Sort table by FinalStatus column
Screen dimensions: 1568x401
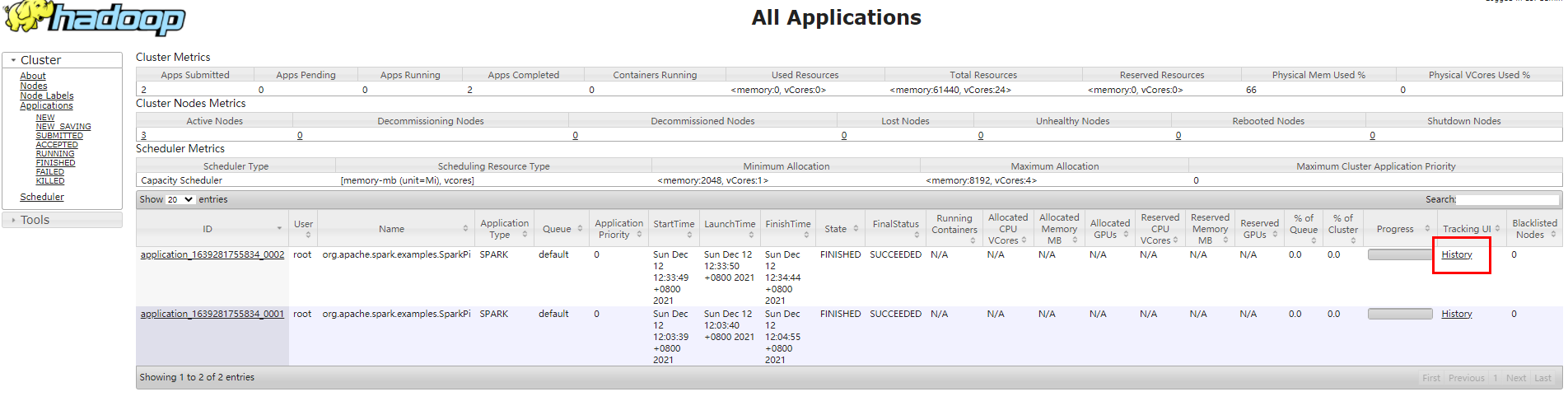[896, 229]
